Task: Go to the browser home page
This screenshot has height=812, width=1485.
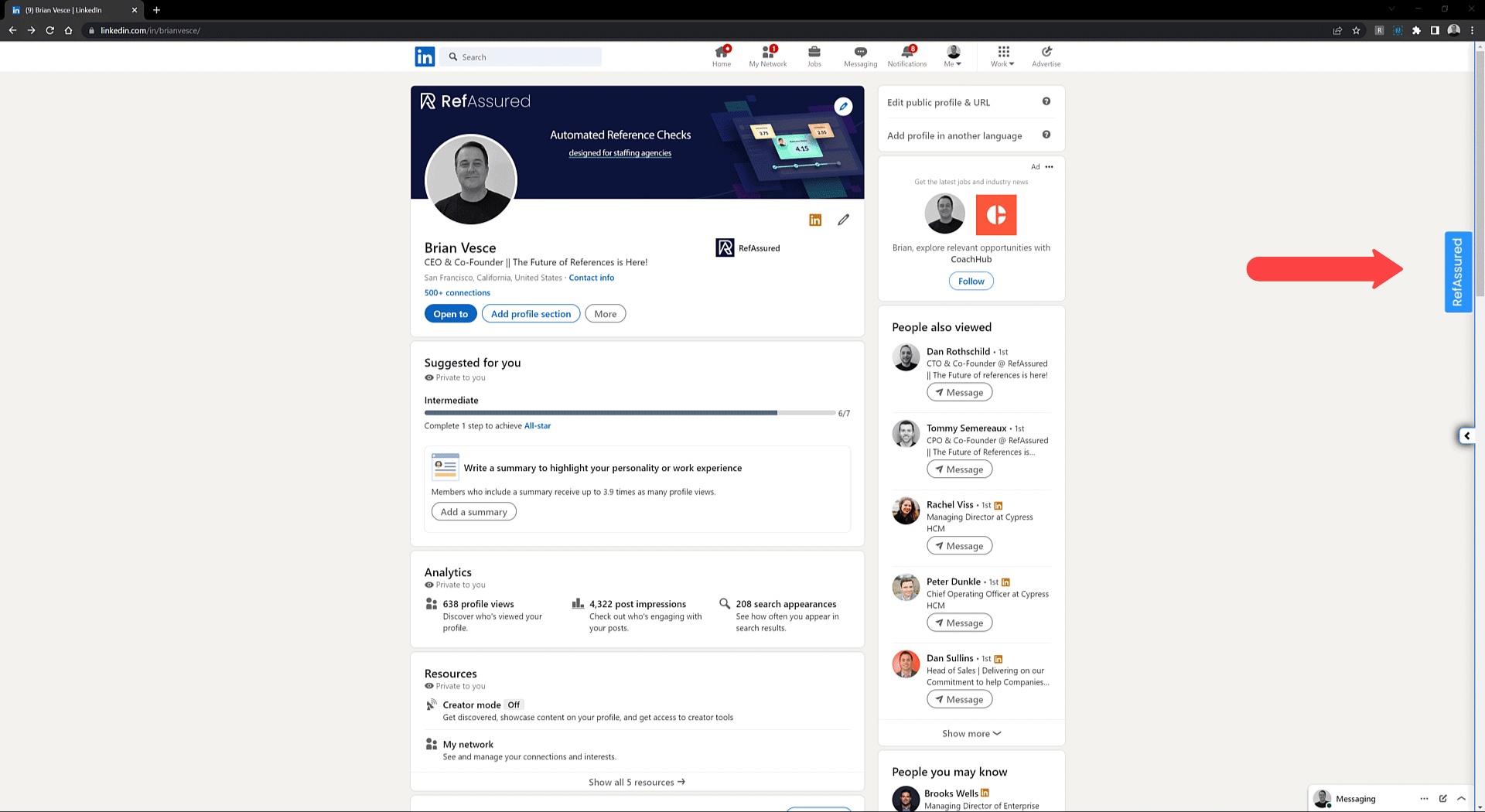Action: pyautogui.click(x=68, y=30)
